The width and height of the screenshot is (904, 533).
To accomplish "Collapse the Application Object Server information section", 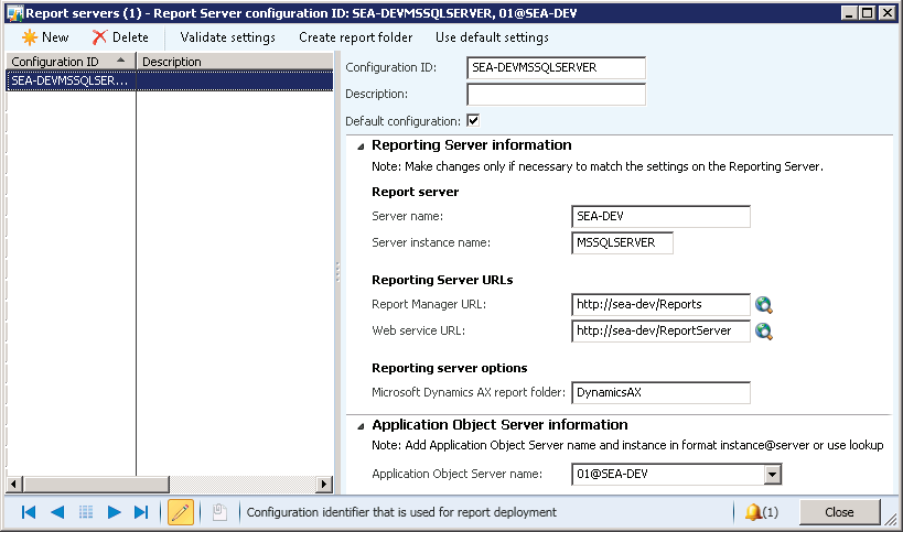I will [361, 427].
